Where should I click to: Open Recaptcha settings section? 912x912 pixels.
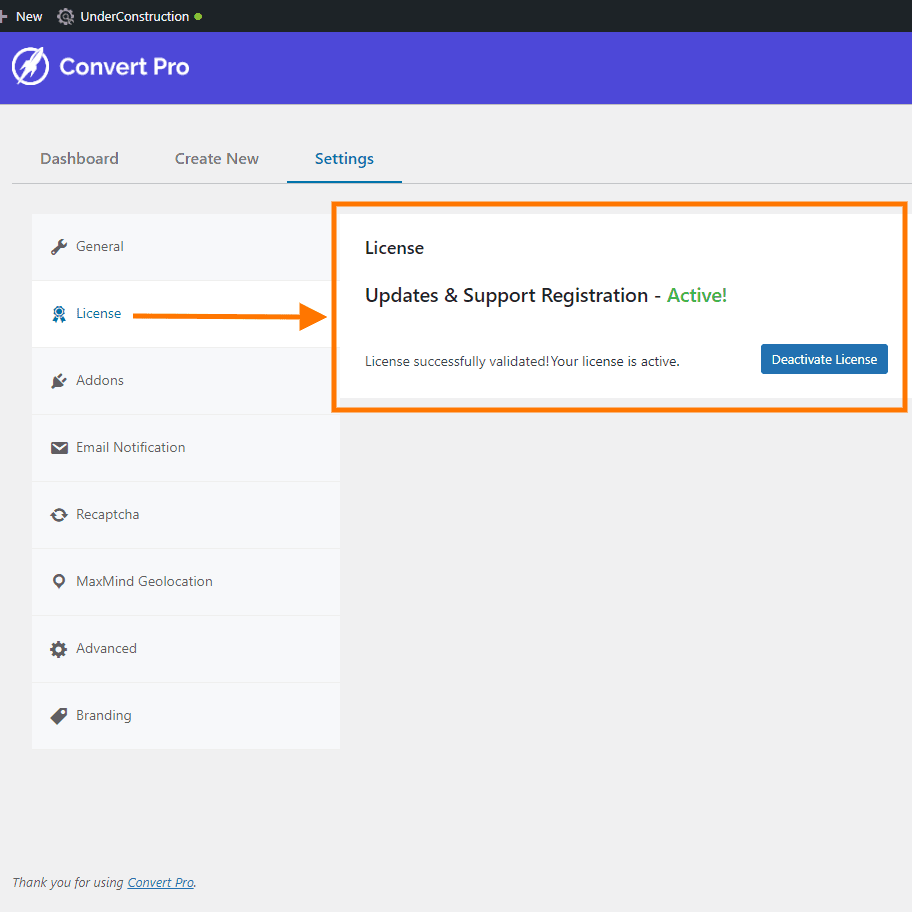click(x=186, y=515)
